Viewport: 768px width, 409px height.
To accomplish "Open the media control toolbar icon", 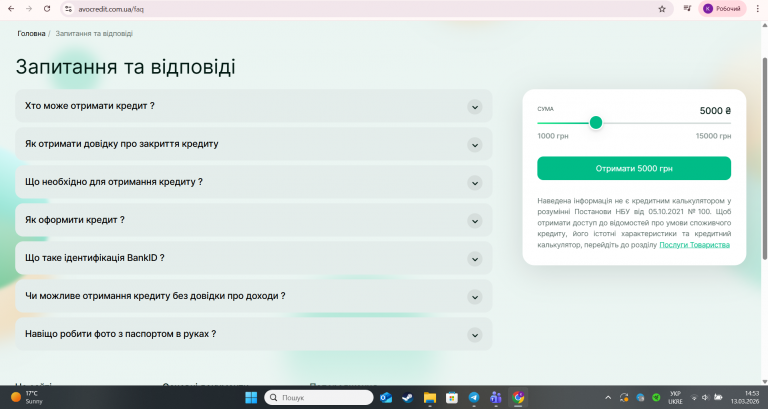I will [687, 8].
